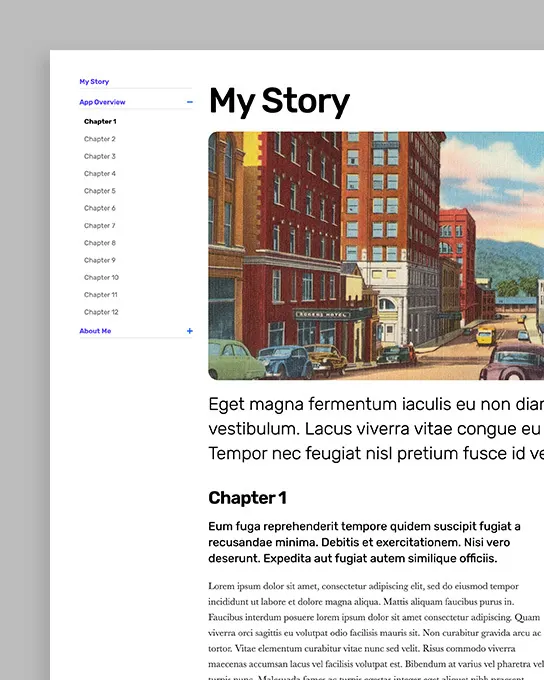Navigate to Chapter 8 in the sidebar
Screen dimensions: 544x680
tap(100, 243)
